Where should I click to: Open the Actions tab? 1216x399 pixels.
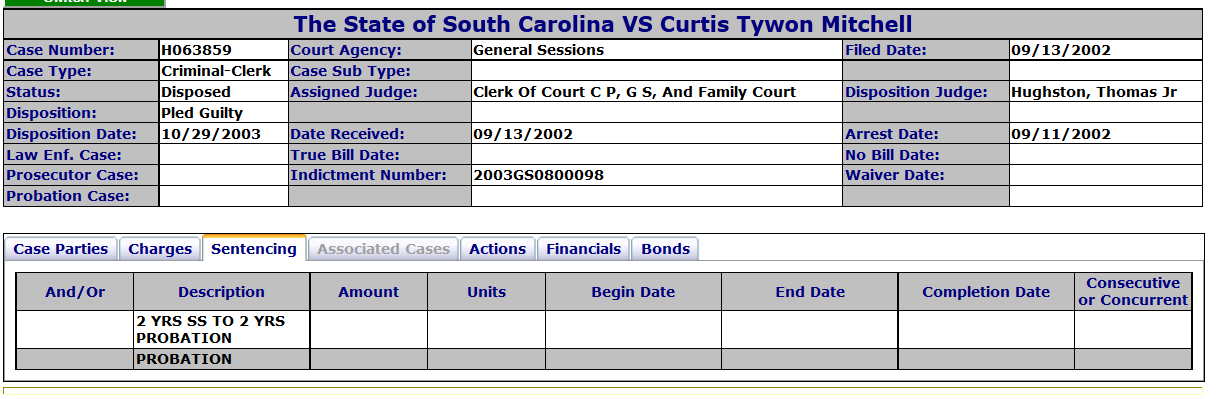pyautogui.click(x=497, y=249)
